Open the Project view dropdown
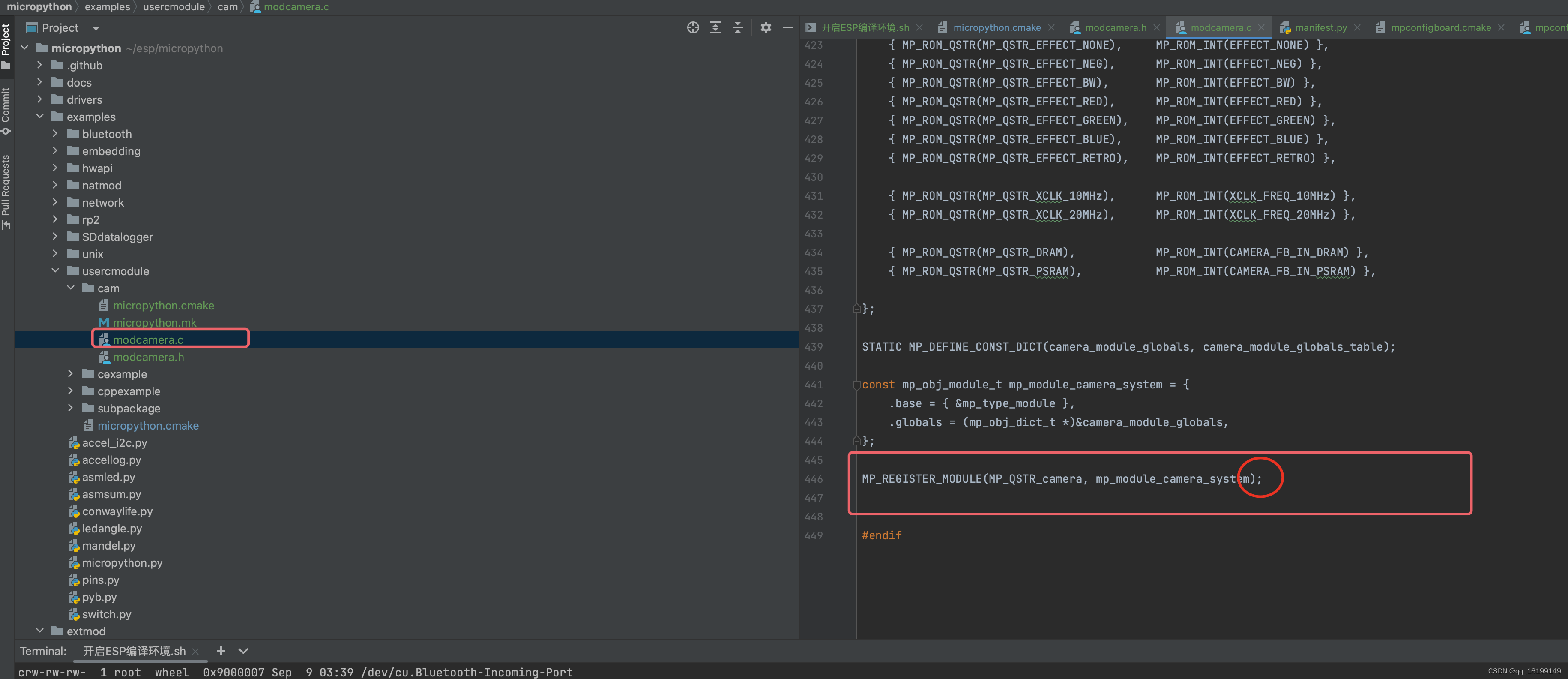Image resolution: width=1568 pixels, height=679 pixels. tap(96, 28)
